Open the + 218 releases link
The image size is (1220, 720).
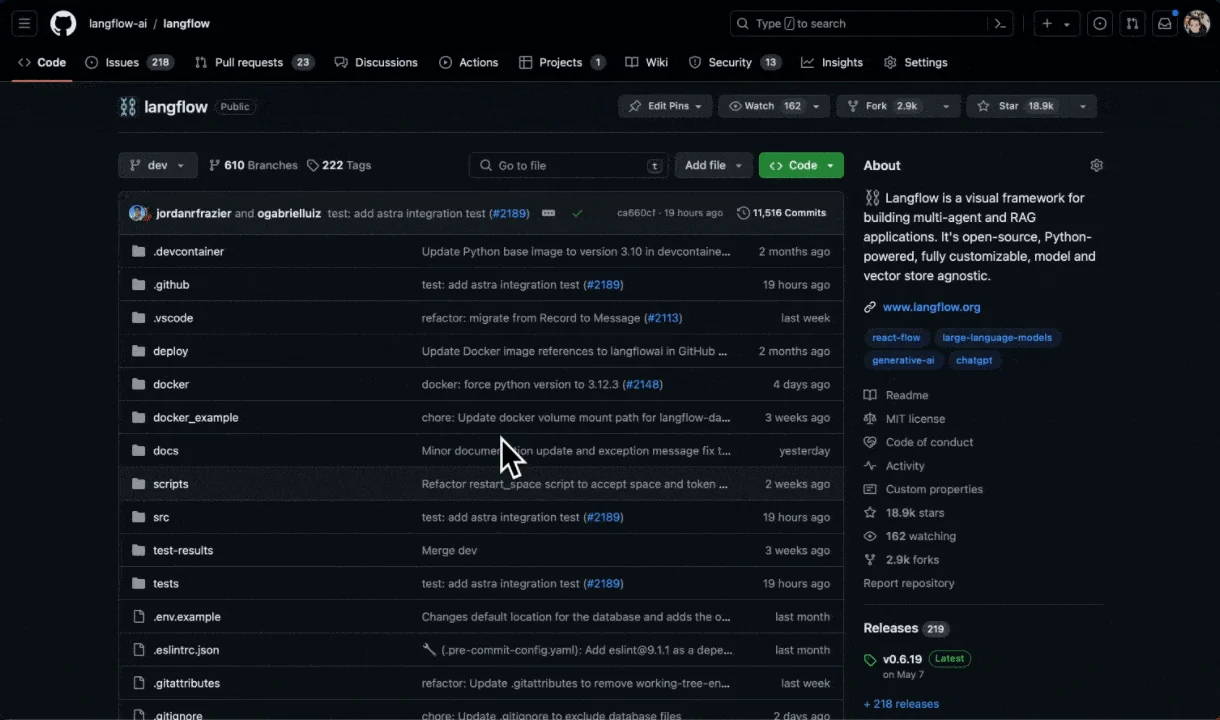click(901, 704)
